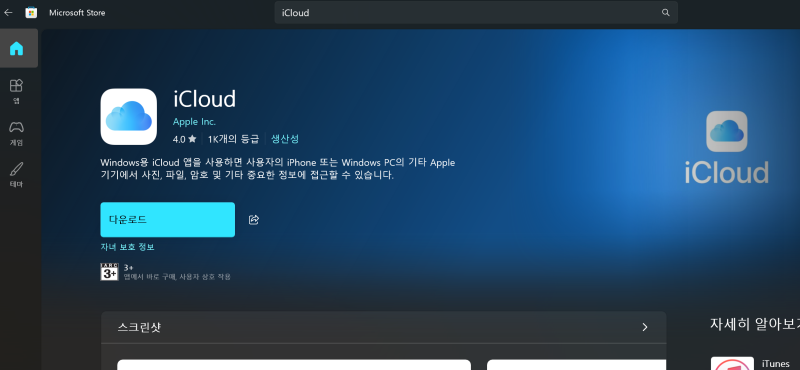Click the 4.0 star rating
The width and height of the screenshot is (800, 370).
pos(184,139)
